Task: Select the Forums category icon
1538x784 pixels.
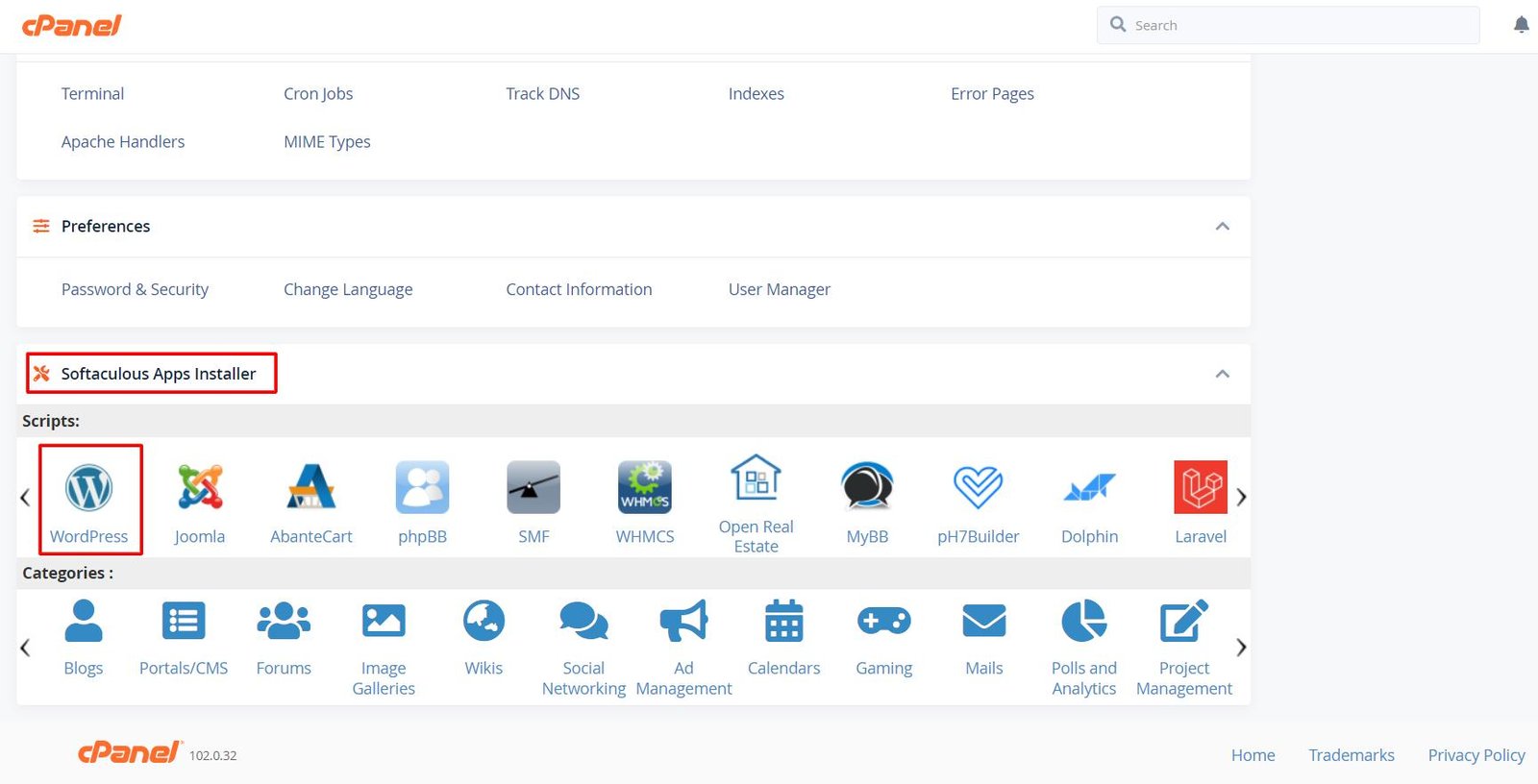Action: (x=284, y=621)
